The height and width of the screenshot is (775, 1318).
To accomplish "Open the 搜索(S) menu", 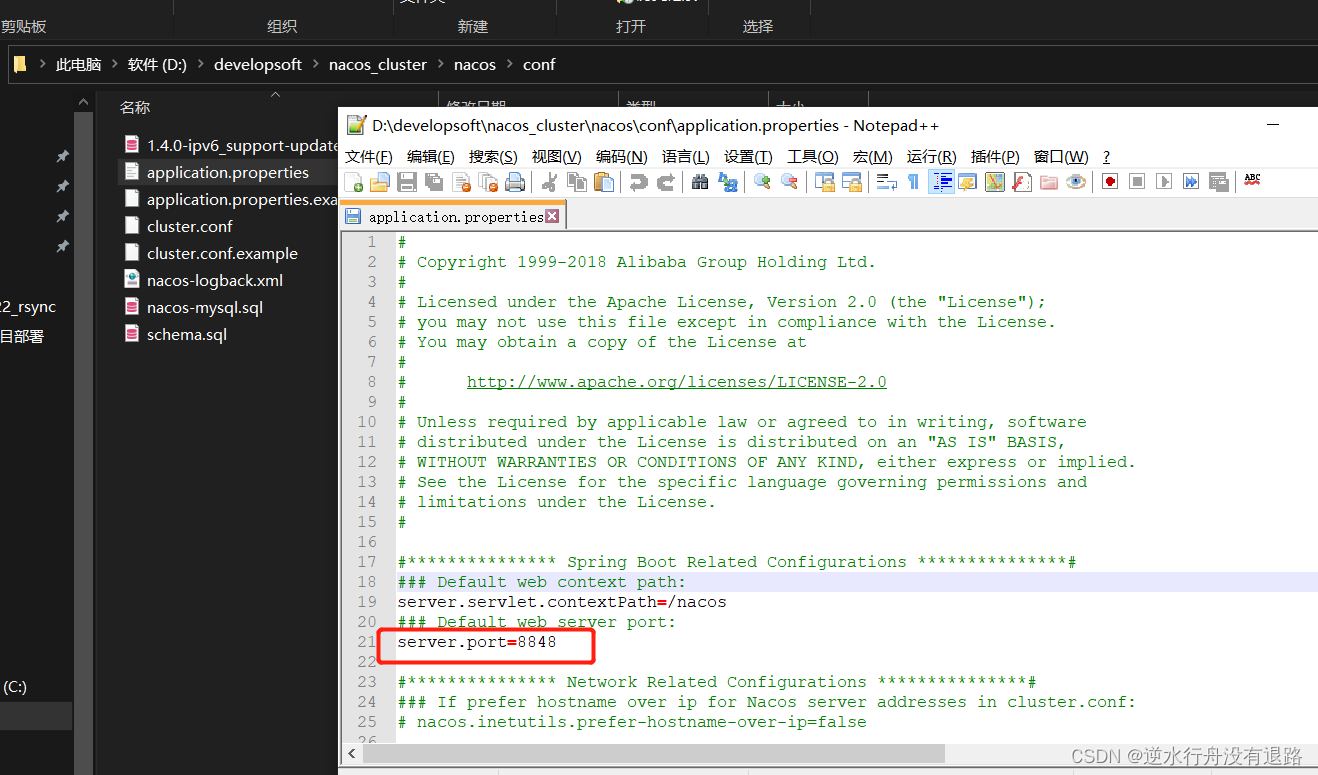I will [493, 157].
